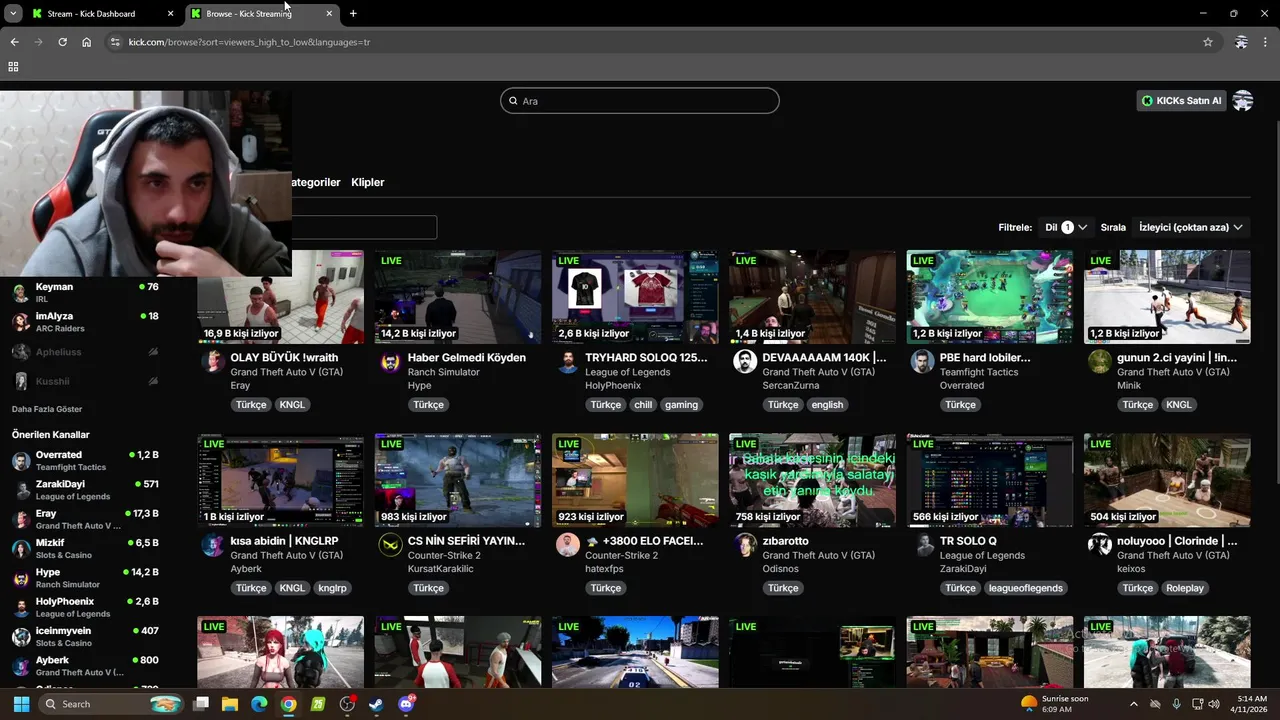The image size is (1280, 720).
Task: Click DEVAAAAAAM 140K stream title
Action: click(824, 357)
